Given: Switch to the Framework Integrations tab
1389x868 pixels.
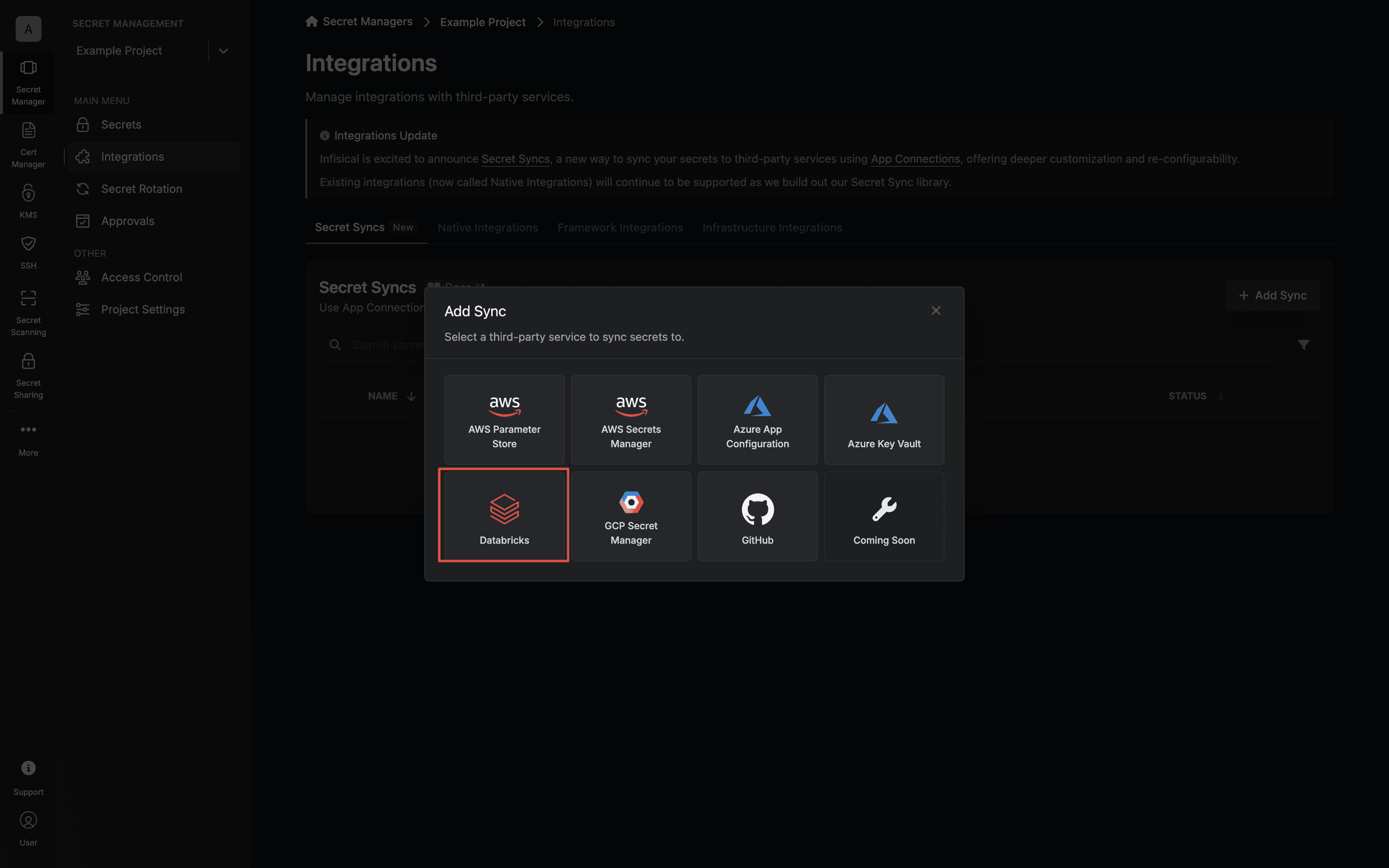Looking at the screenshot, I should click(x=620, y=227).
